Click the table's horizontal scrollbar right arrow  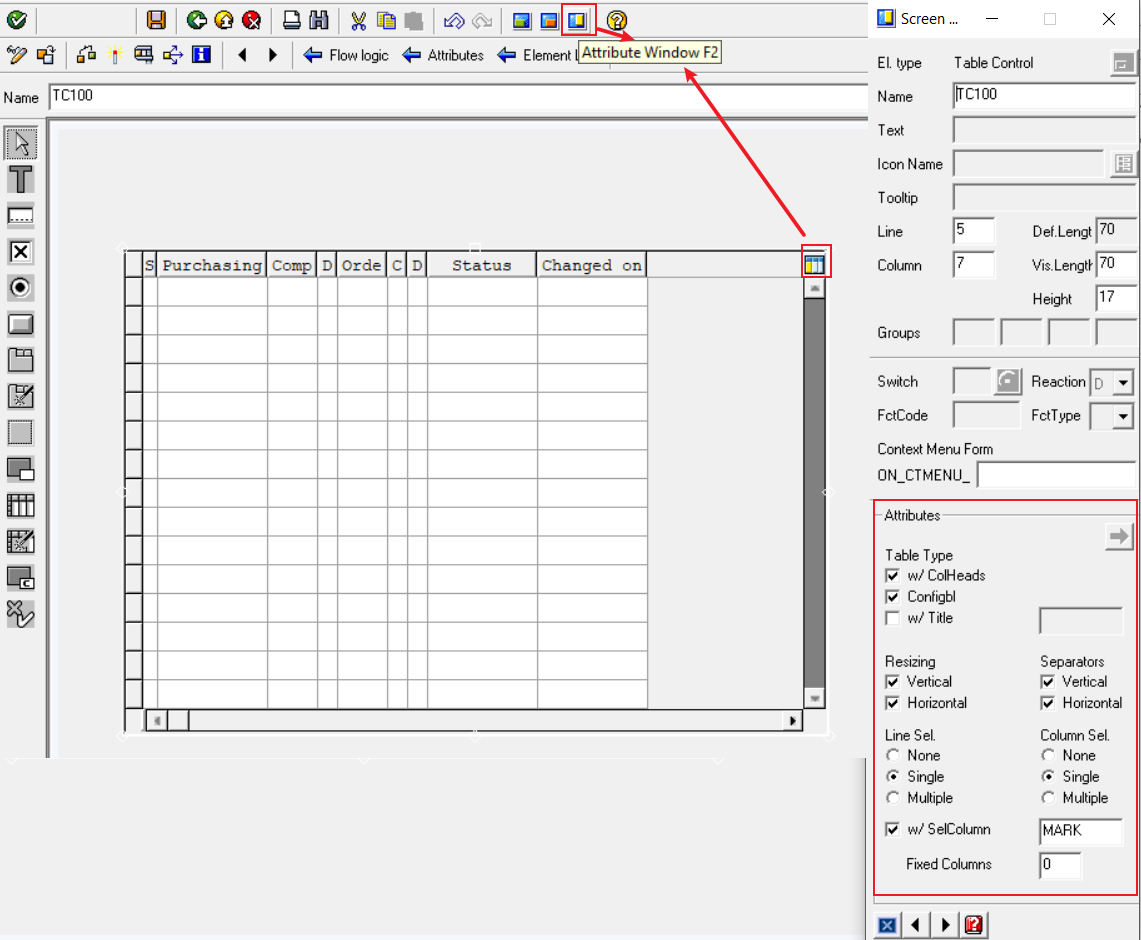pyautogui.click(x=792, y=721)
